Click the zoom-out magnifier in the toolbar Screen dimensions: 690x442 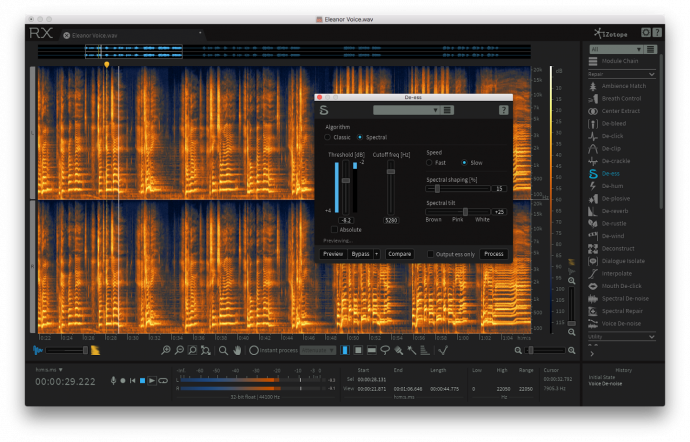tap(179, 350)
